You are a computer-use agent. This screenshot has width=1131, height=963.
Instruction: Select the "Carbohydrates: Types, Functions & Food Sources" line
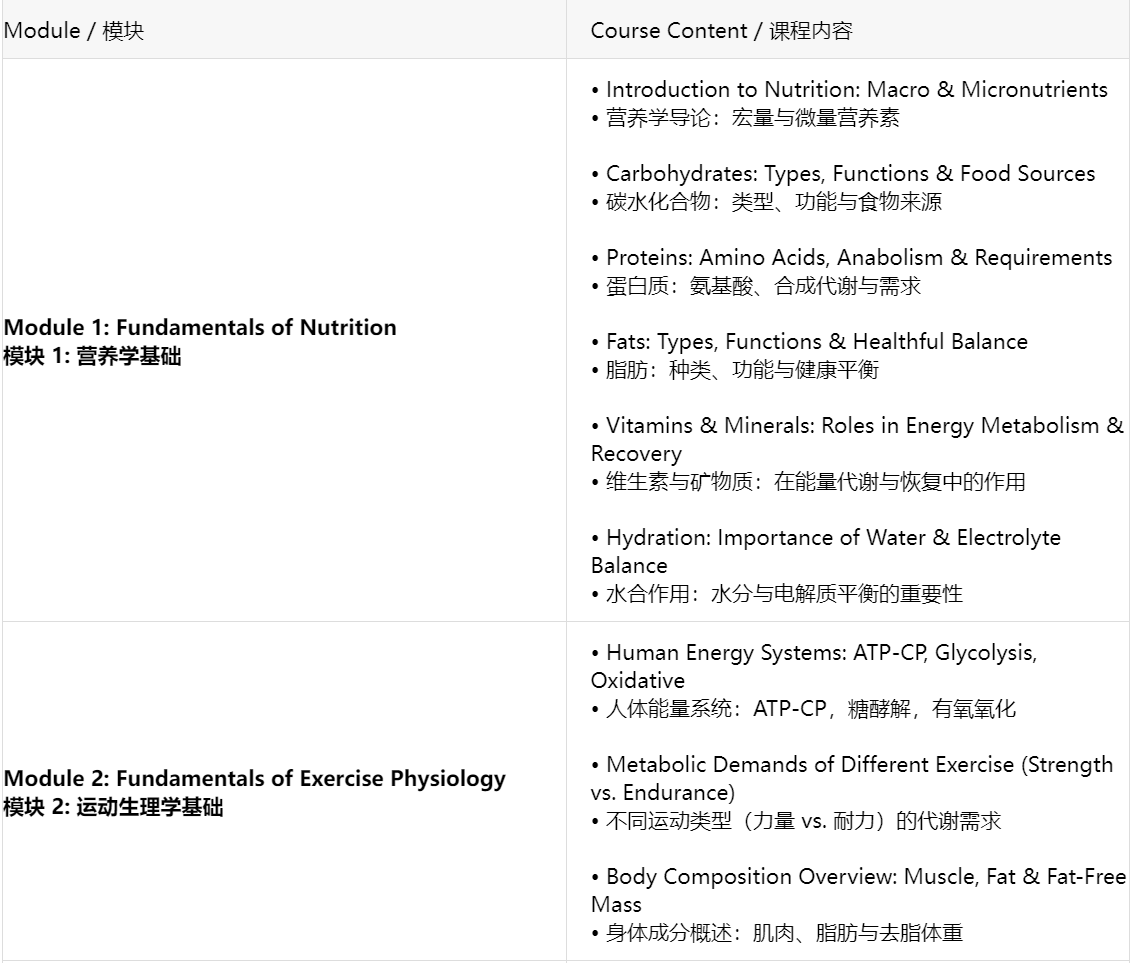(x=850, y=174)
